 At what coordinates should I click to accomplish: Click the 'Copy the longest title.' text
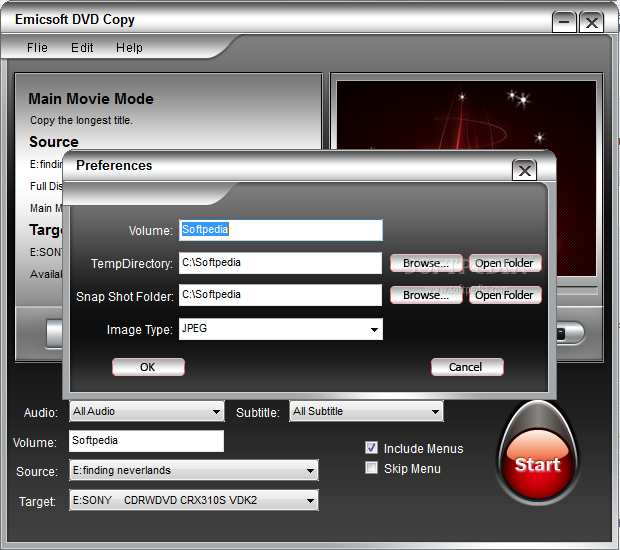(81, 120)
